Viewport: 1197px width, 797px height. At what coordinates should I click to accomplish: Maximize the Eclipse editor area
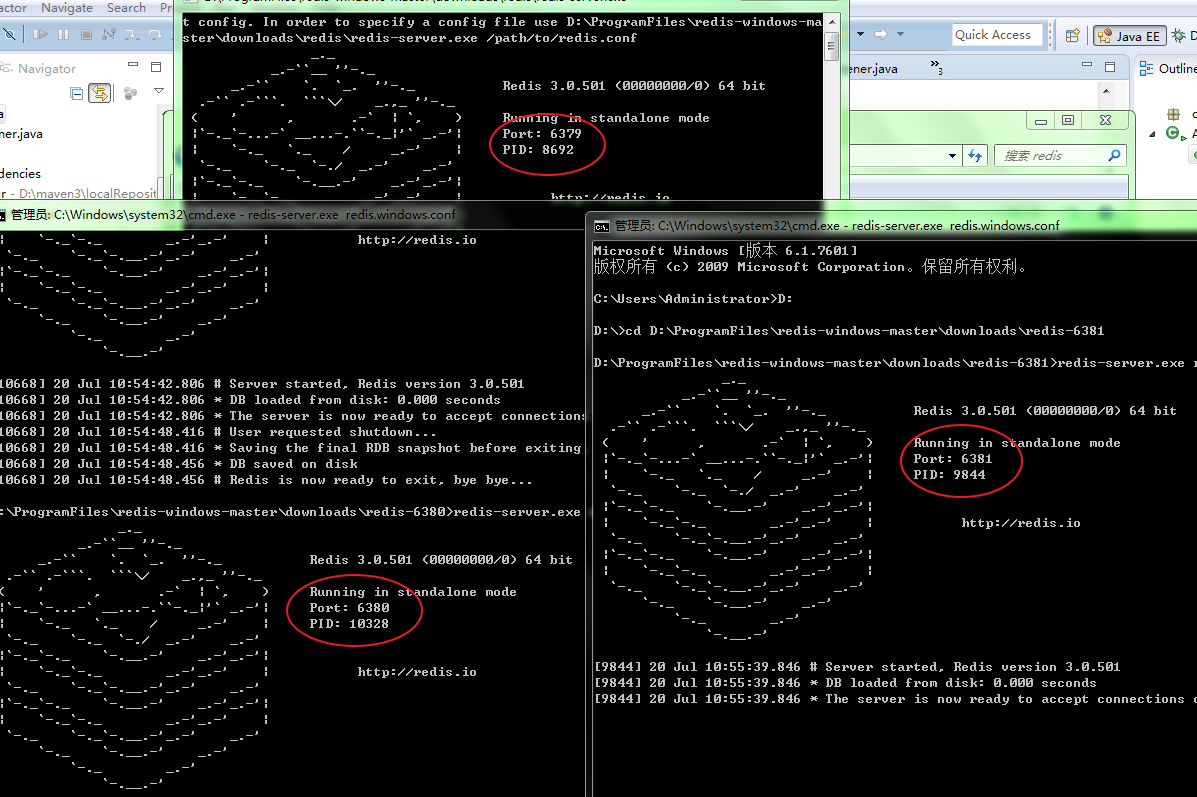tap(1110, 67)
